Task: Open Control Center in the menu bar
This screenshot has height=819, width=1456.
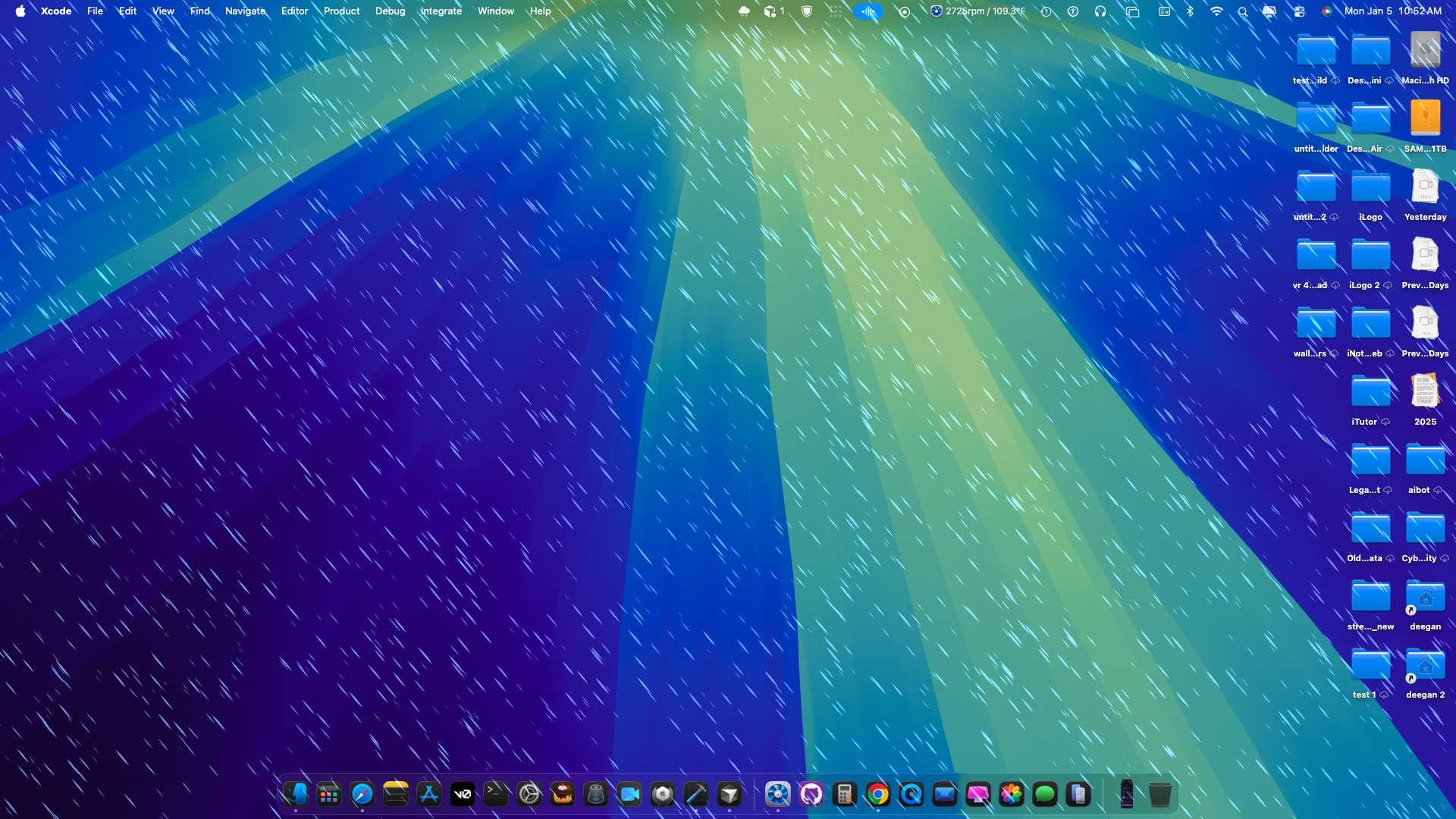Action: 1299,11
